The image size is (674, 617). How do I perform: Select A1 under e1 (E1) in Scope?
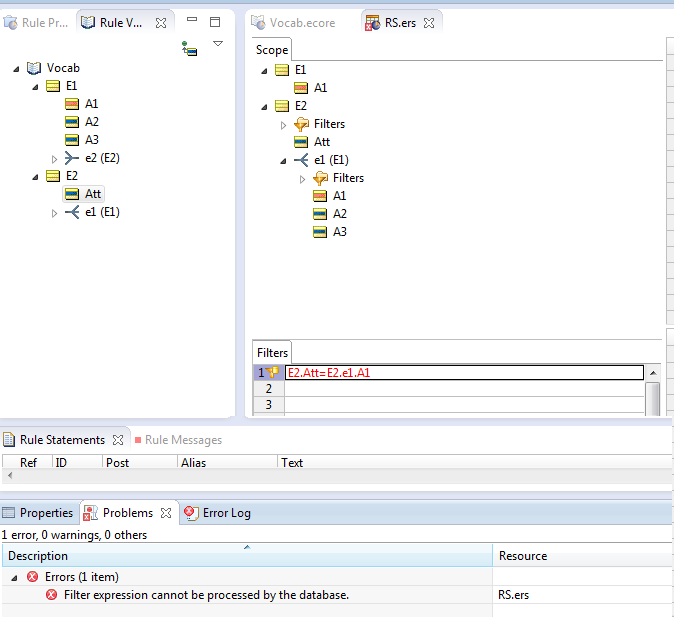330,196
